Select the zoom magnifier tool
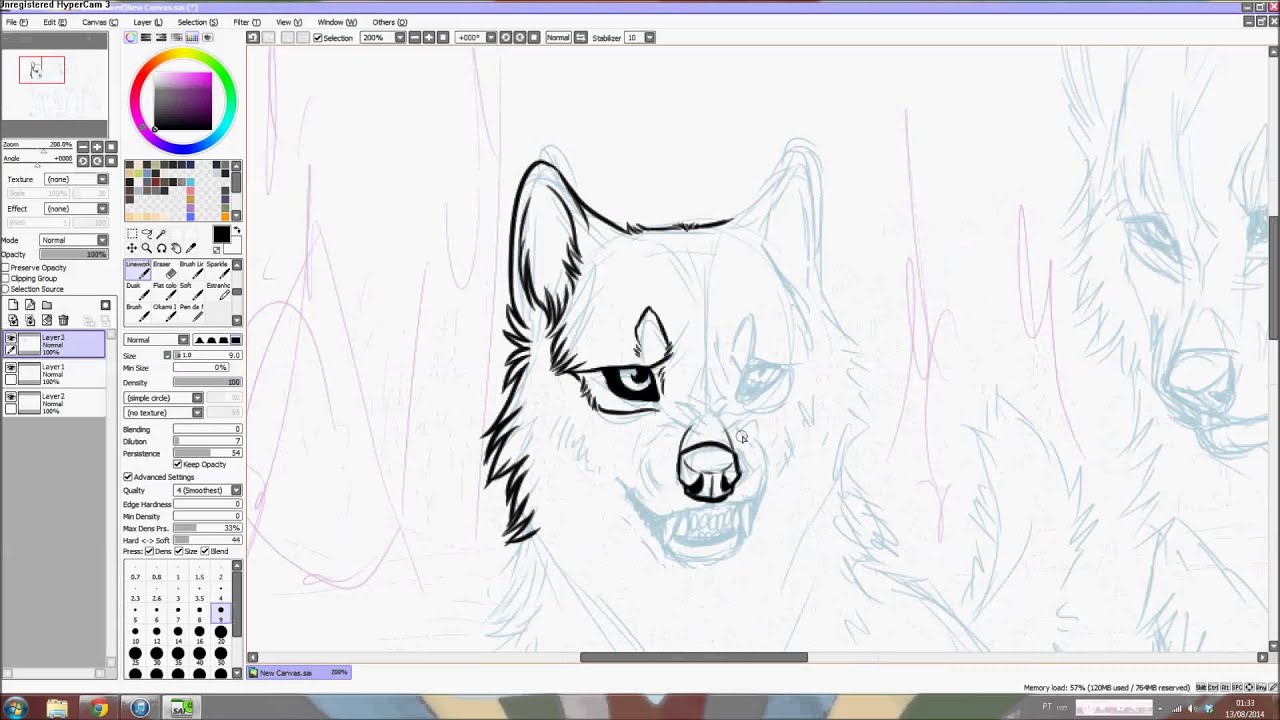 point(147,248)
